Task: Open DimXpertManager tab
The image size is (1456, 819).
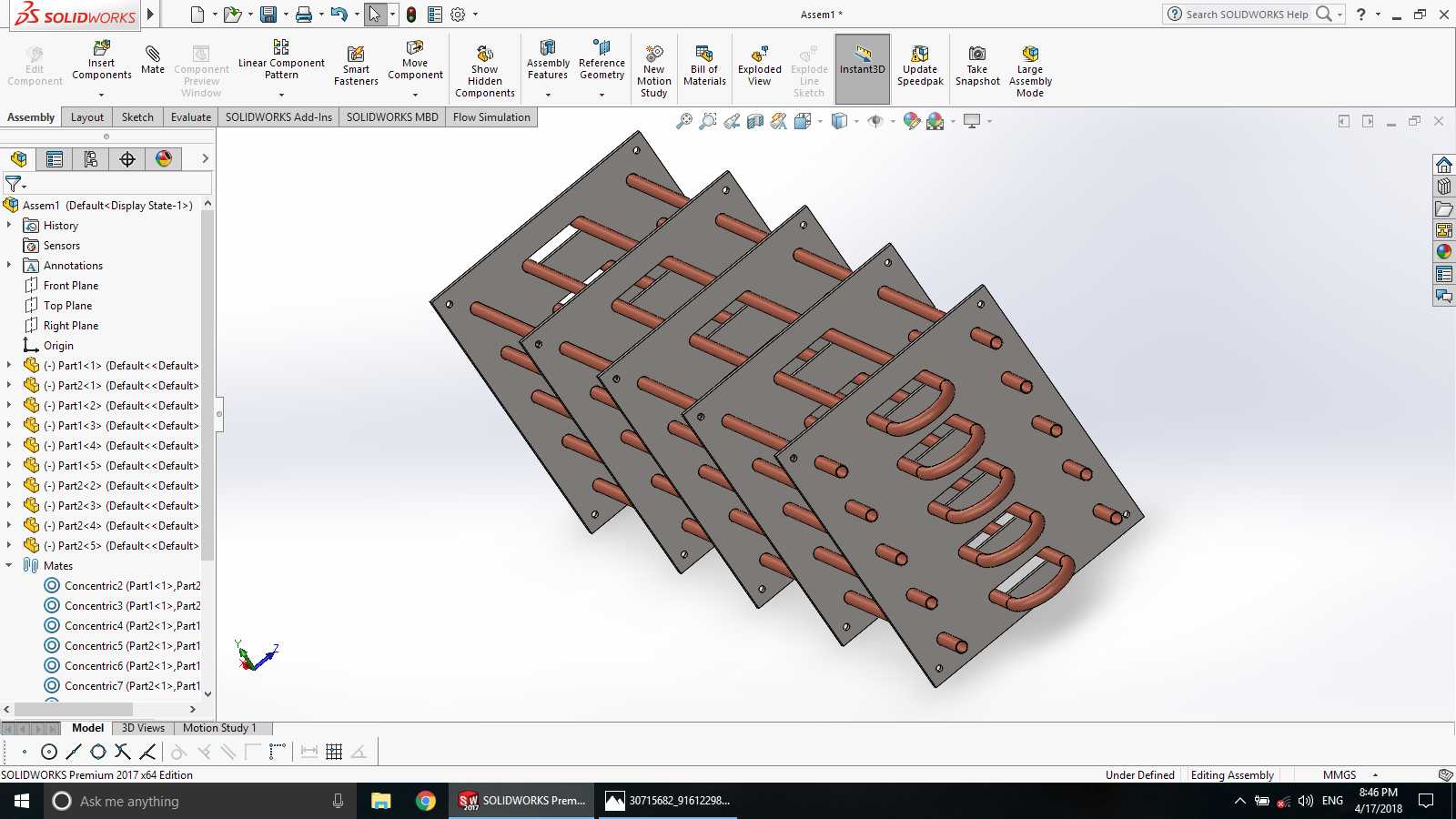Action: (127, 159)
